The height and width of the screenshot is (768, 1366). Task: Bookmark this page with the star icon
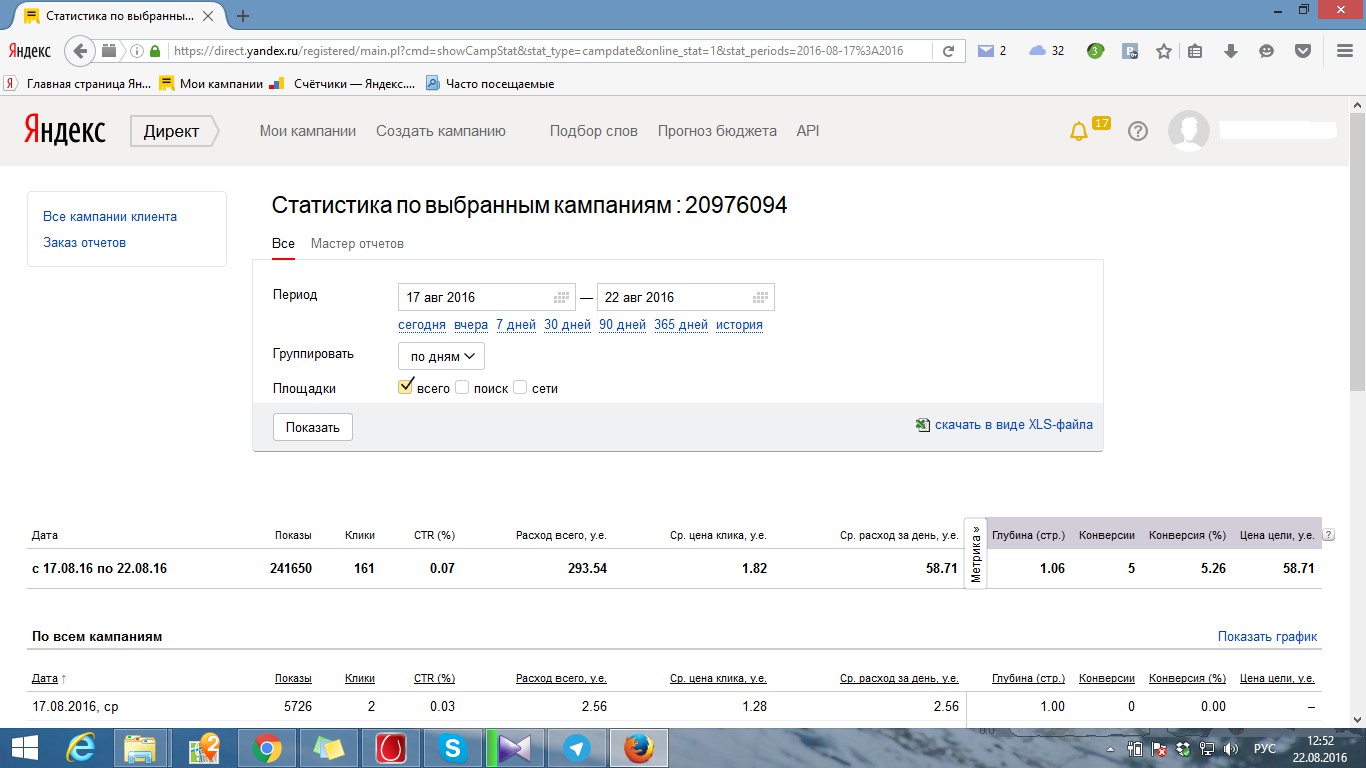pos(1164,51)
